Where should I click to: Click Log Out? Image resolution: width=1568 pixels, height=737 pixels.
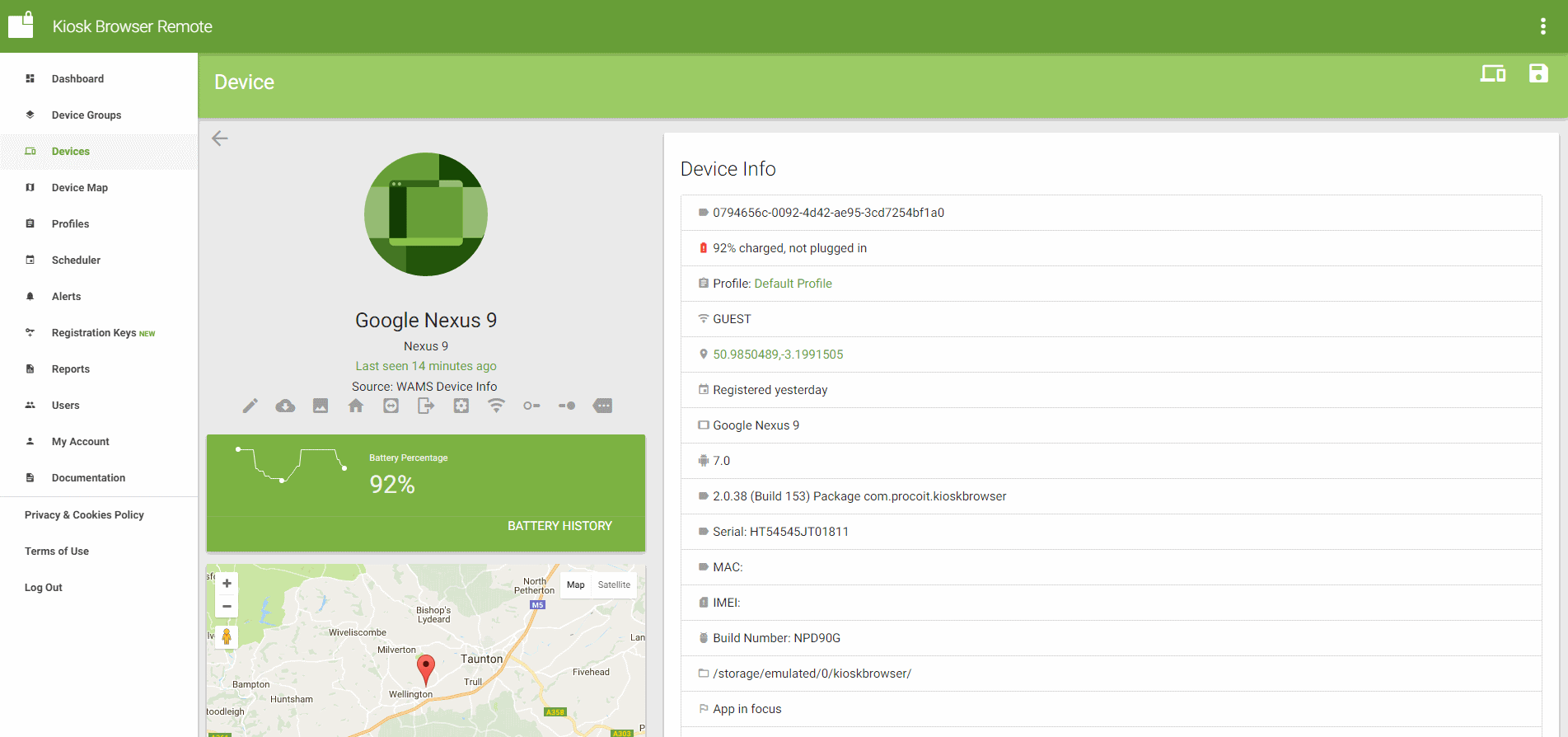(44, 588)
